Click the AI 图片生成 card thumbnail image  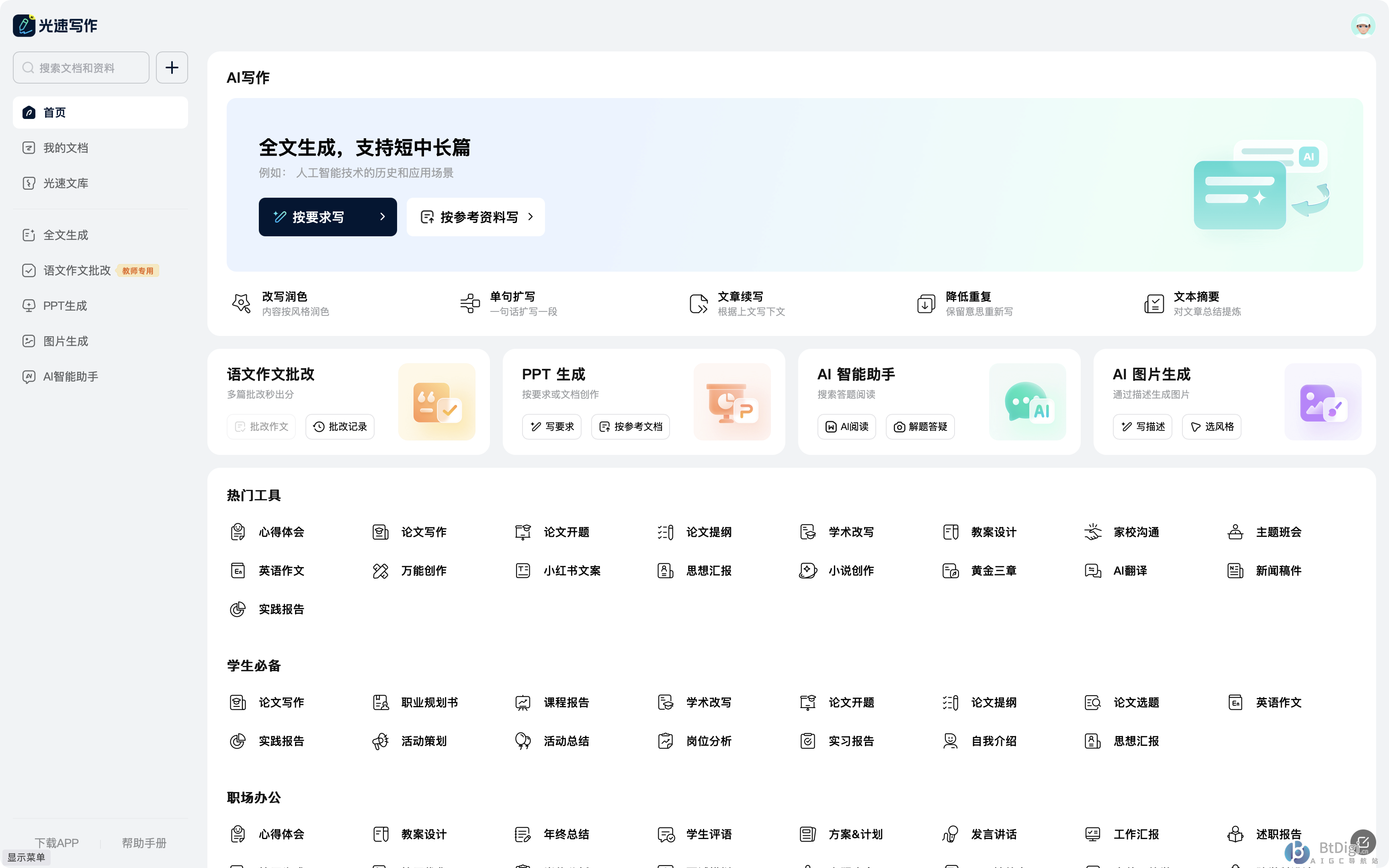tap(1322, 402)
